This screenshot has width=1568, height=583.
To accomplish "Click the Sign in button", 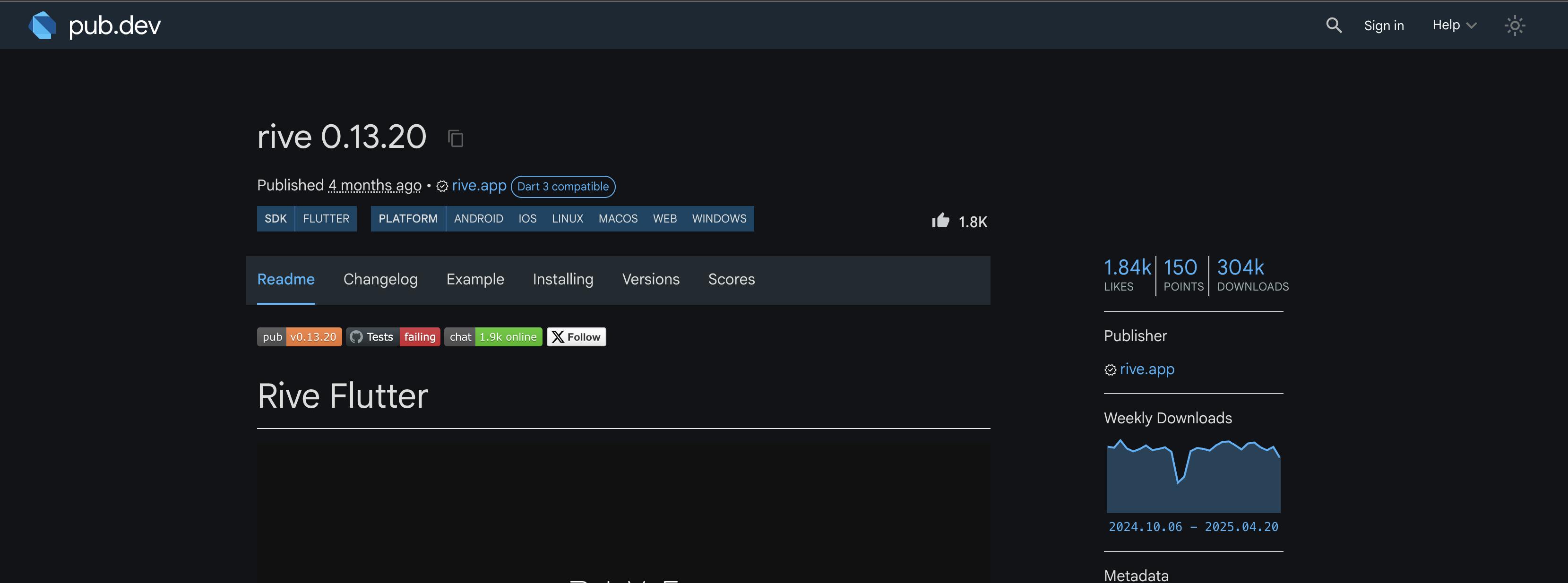I will point(1383,25).
